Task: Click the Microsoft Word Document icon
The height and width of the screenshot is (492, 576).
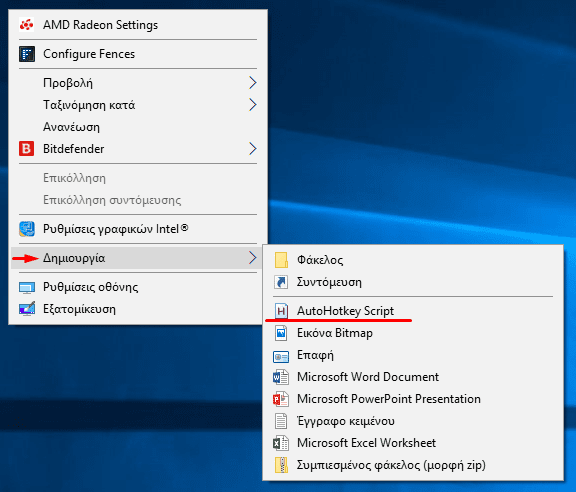Action: (x=281, y=377)
